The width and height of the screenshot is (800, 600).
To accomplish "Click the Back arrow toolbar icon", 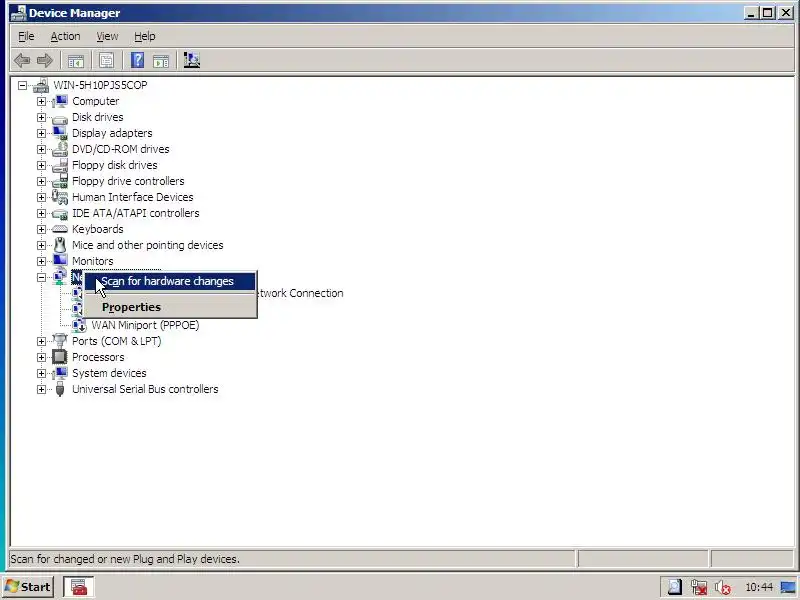I will point(22,61).
